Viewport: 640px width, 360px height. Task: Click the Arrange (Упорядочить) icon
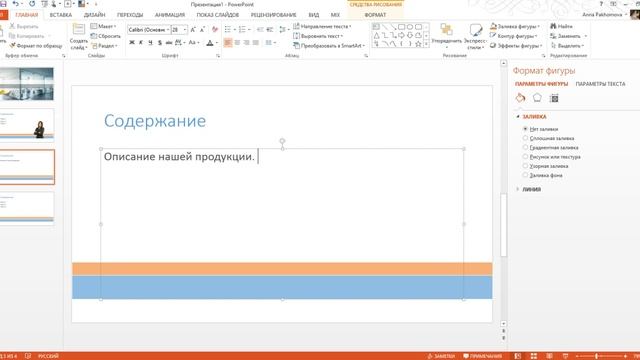447,36
